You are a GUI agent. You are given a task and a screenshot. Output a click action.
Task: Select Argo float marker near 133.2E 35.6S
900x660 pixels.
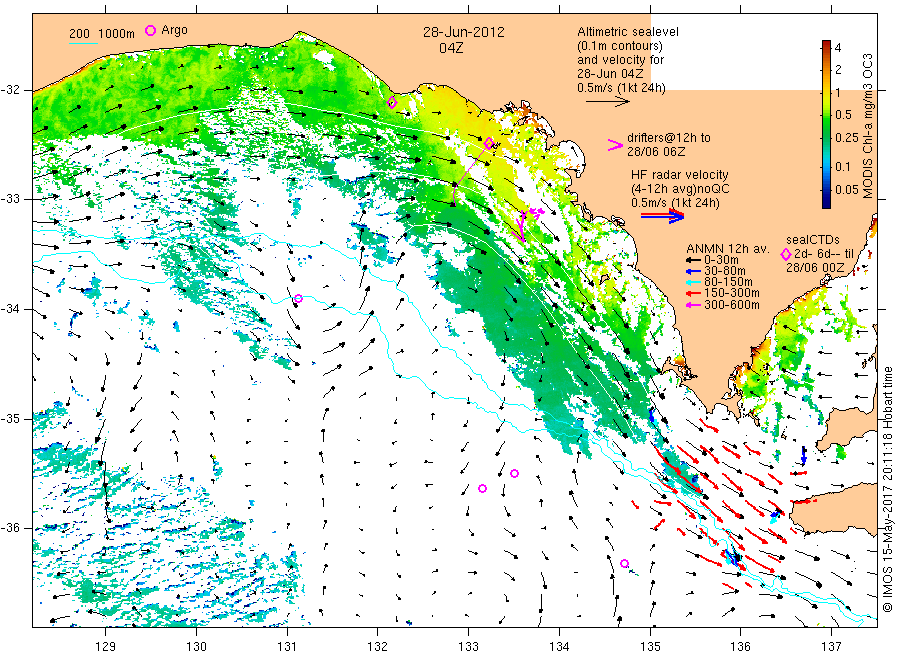(483, 488)
